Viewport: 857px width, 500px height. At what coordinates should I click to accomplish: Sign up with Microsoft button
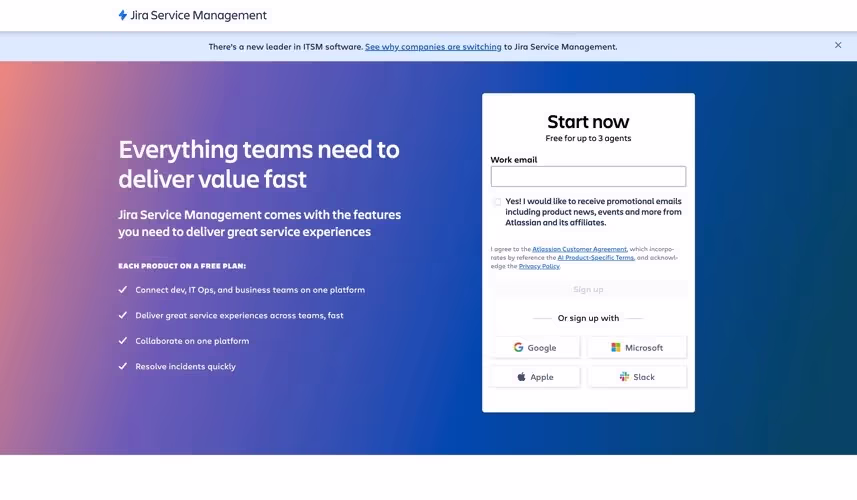[x=637, y=348]
